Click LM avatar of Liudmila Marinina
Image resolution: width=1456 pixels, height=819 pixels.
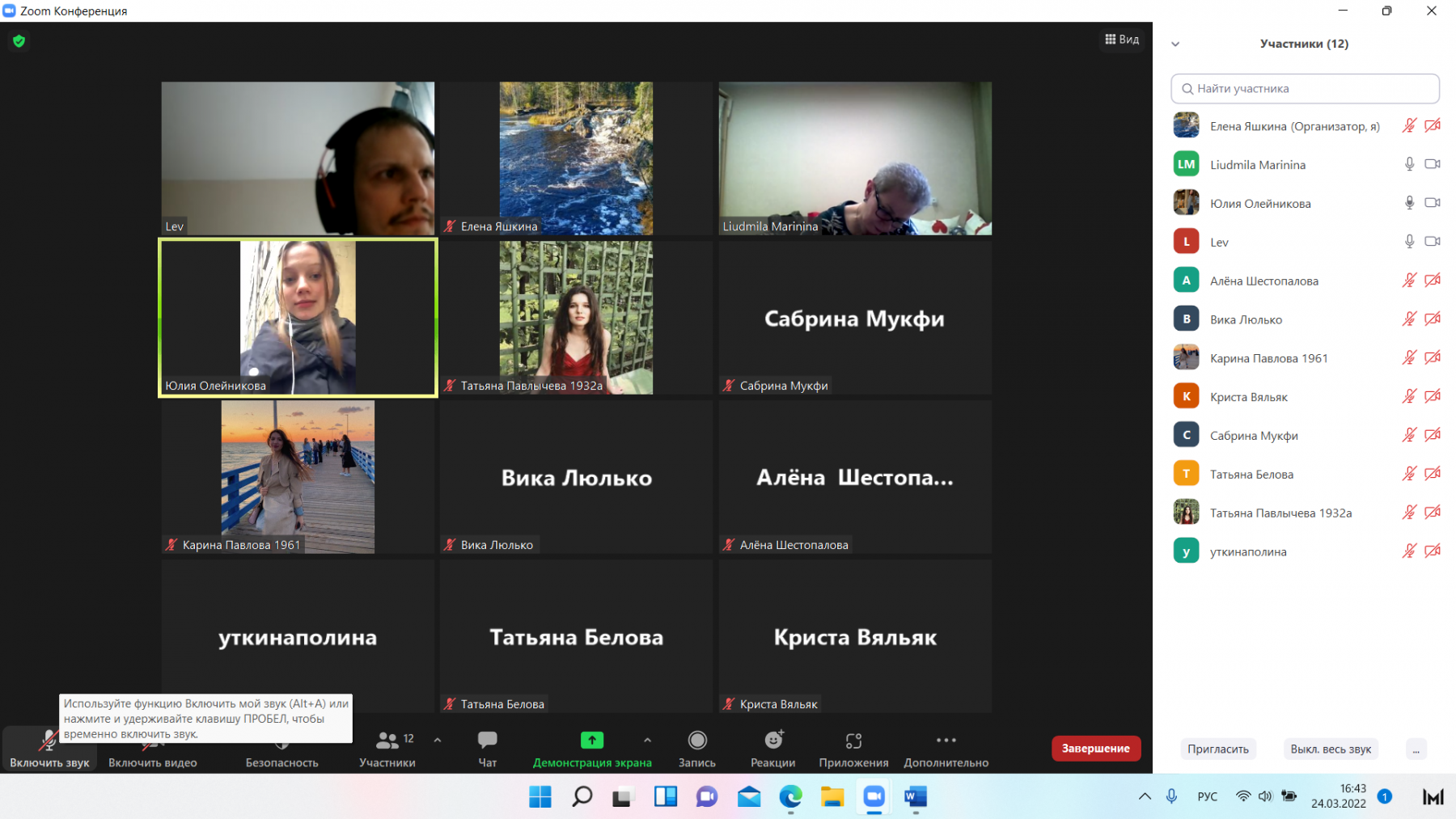(x=1186, y=164)
